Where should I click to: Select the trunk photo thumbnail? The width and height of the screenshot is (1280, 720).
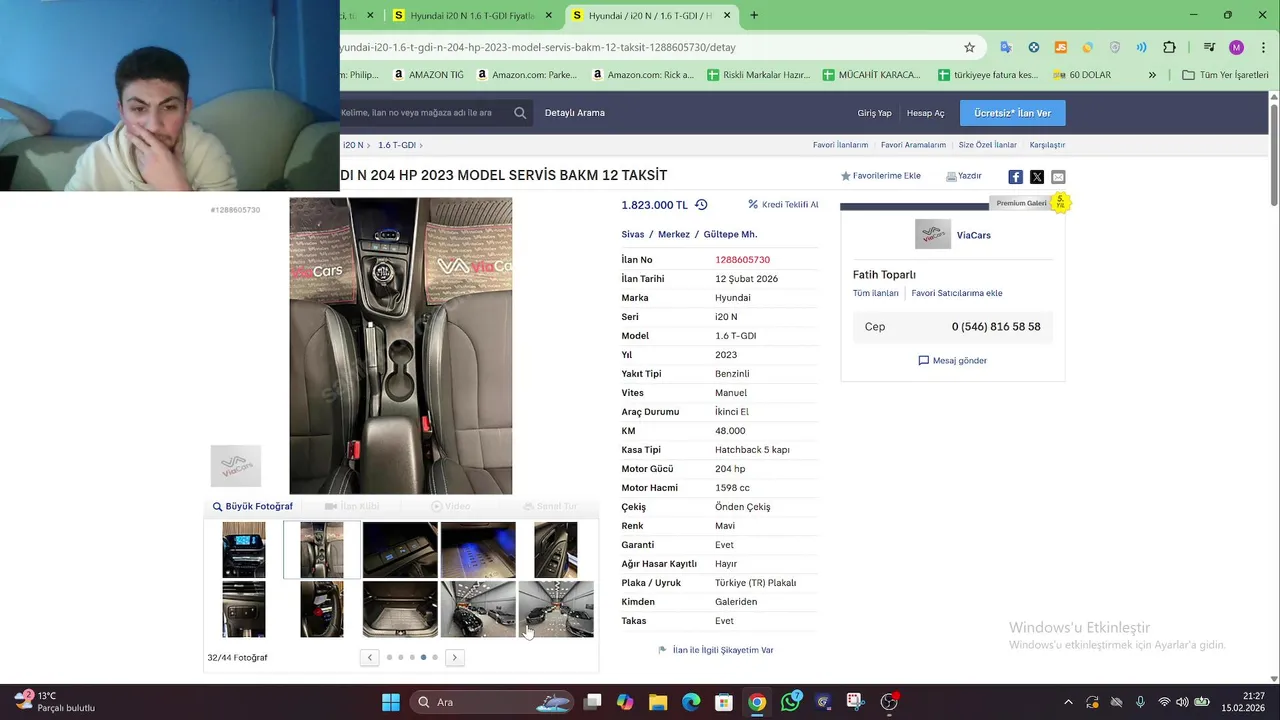(400, 609)
